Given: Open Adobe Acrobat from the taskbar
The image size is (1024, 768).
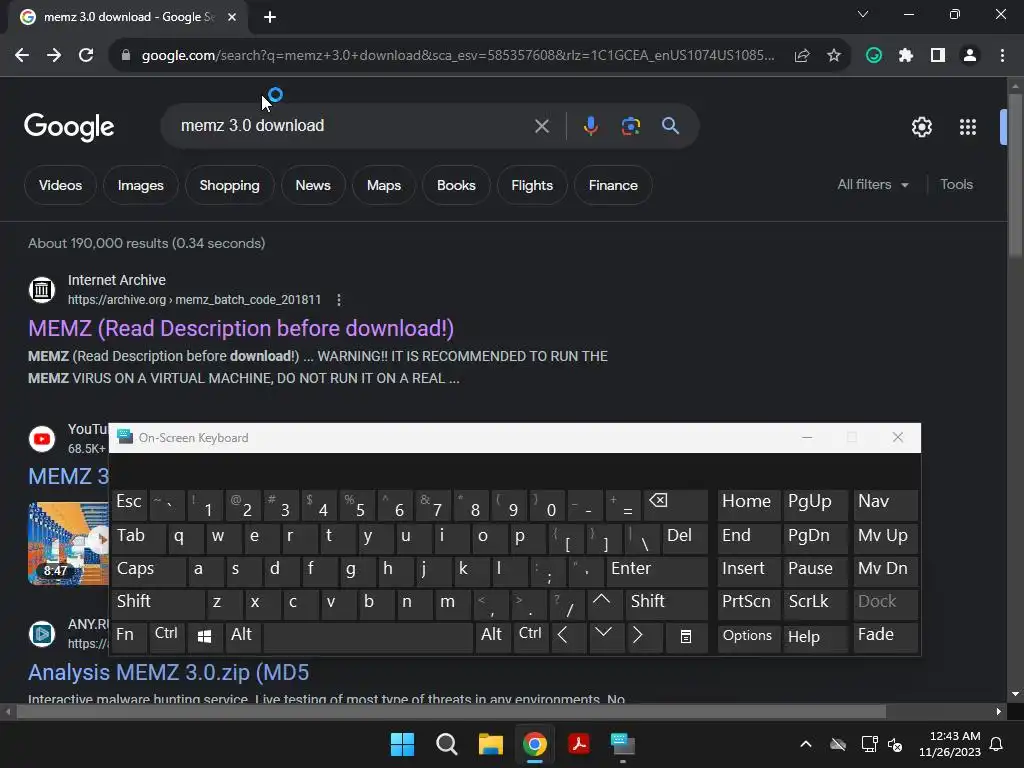Looking at the screenshot, I should tap(579, 744).
